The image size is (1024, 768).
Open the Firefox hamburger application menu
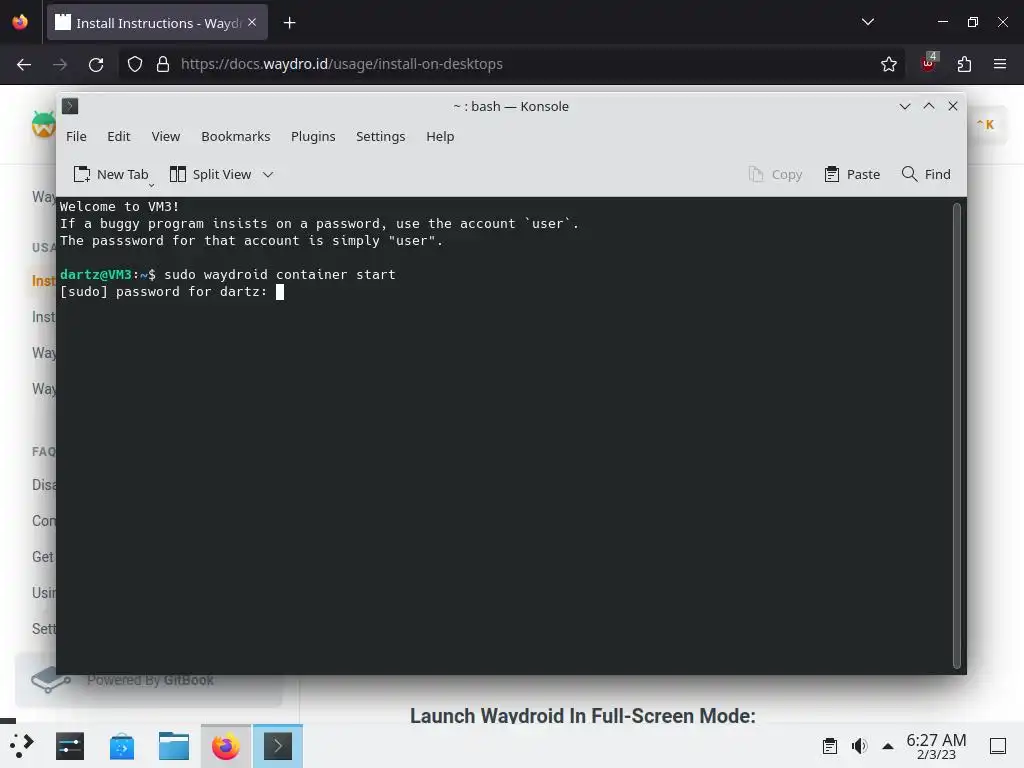tap(1000, 64)
